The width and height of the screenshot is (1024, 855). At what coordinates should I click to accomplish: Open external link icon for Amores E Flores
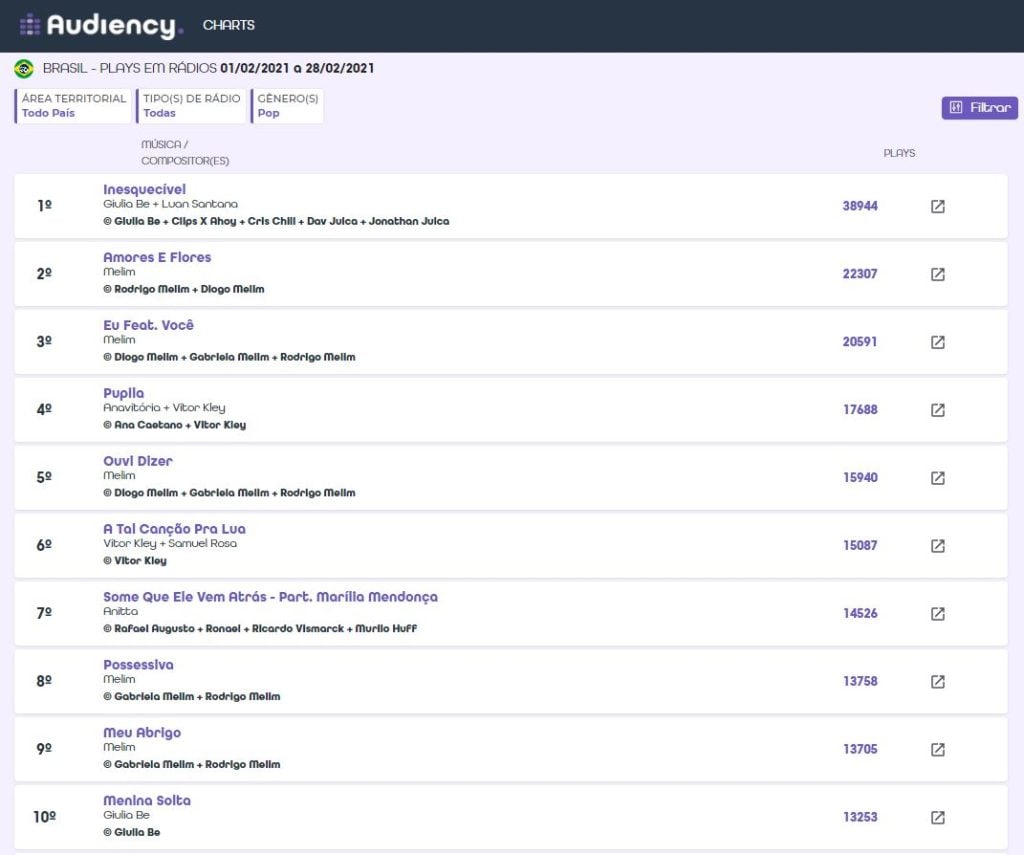tap(937, 274)
